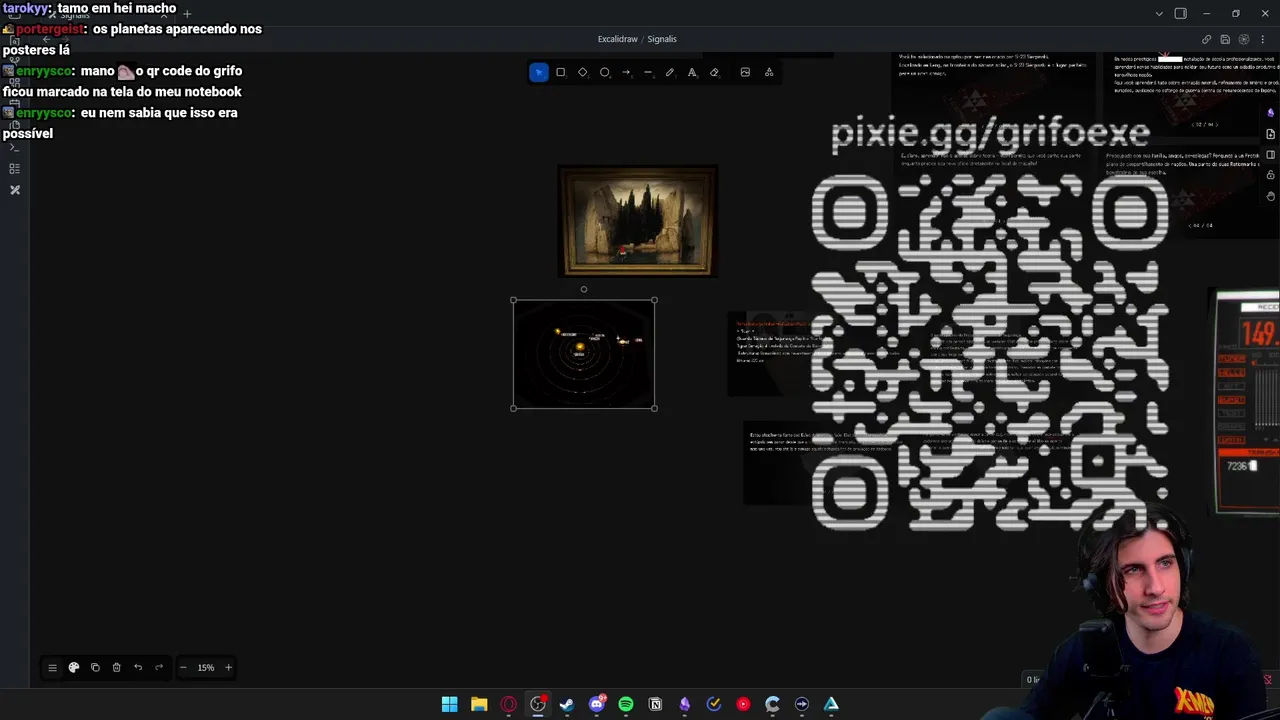Open the title bar dropdown chevron
The width and height of the screenshot is (1280, 720).
click(x=1159, y=13)
